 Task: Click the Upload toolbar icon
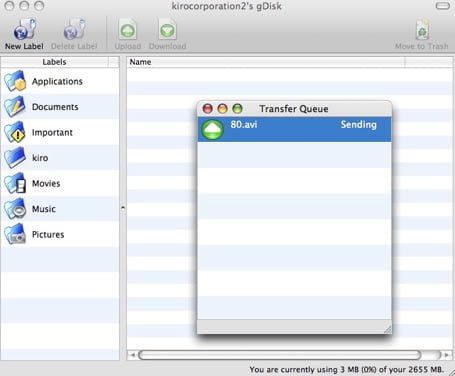pyautogui.click(x=128, y=30)
